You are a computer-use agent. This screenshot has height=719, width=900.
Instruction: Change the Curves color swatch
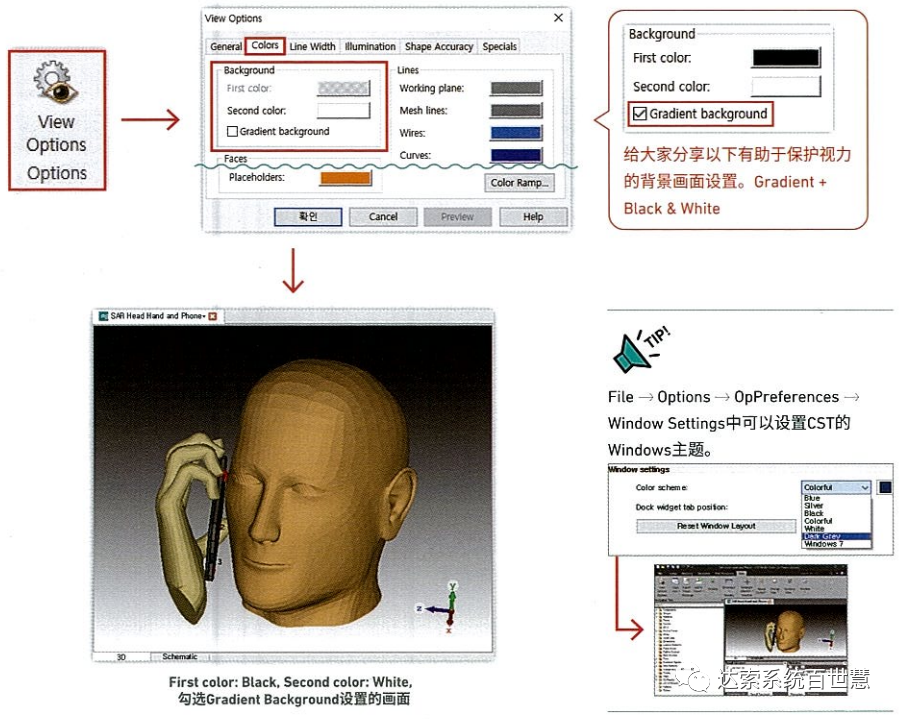point(516,155)
